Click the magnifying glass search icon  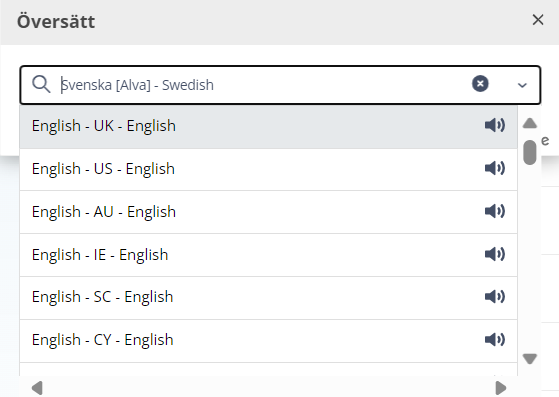(41, 85)
